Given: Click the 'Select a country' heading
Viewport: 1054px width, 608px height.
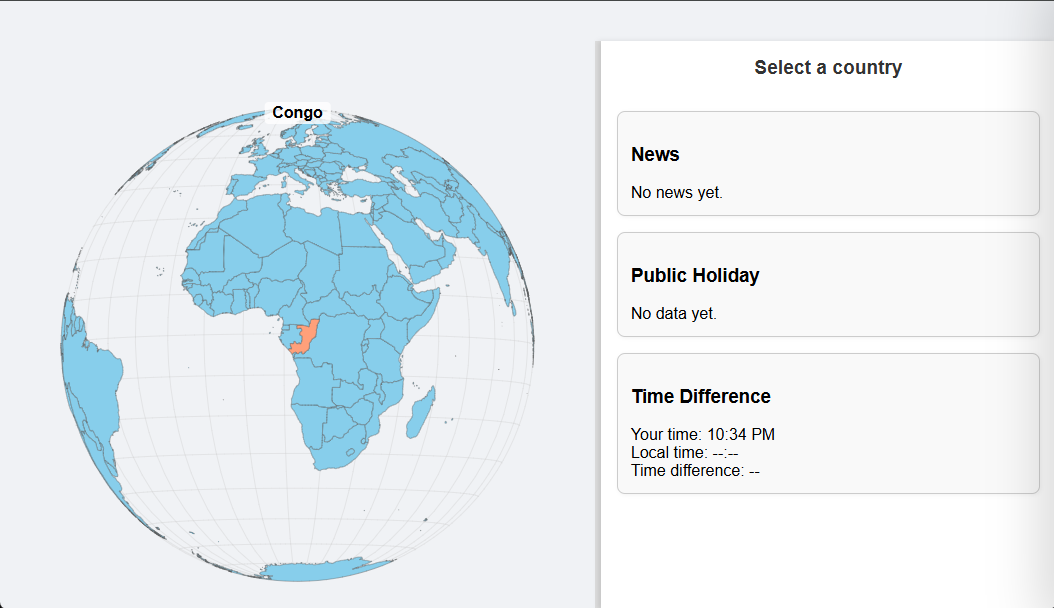Looking at the screenshot, I should (x=828, y=67).
